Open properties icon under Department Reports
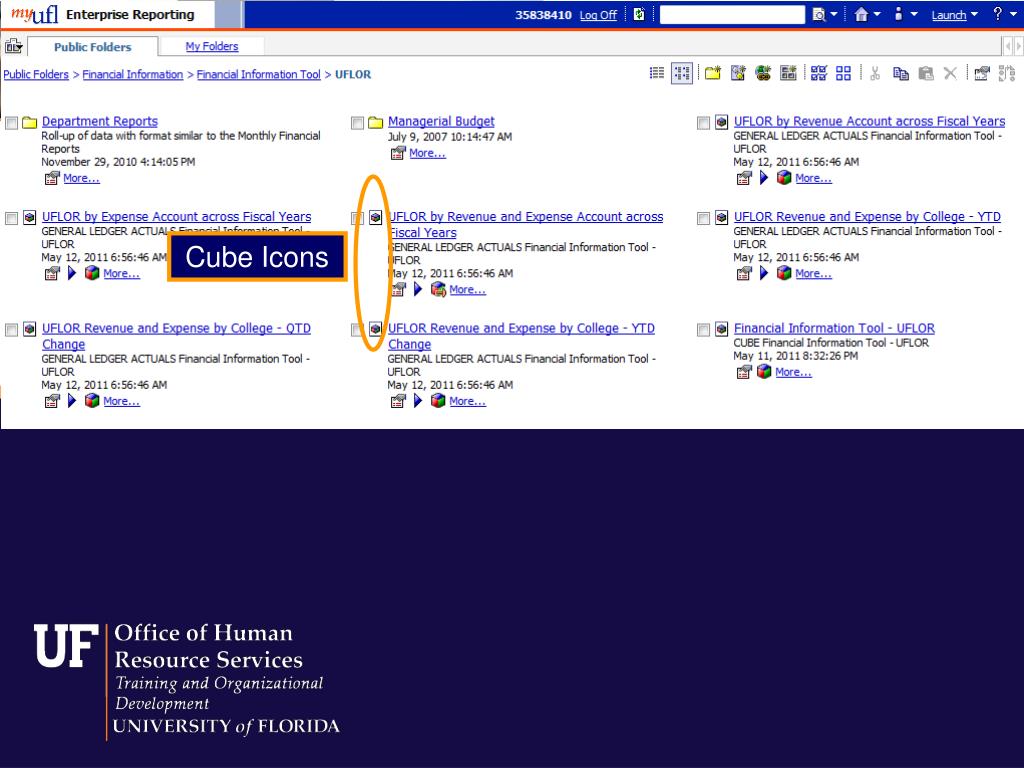Viewport: 1024px width, 768px height. [52, 178]
